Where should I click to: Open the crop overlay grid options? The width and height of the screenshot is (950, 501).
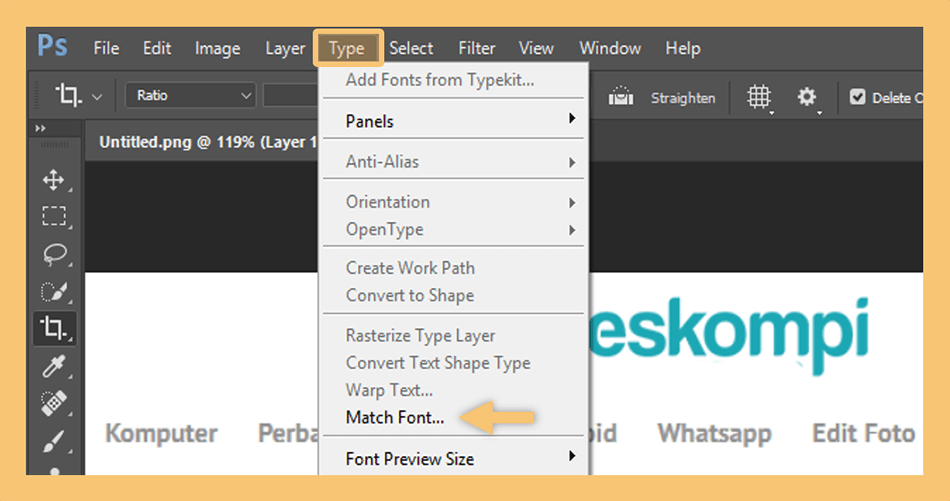coord(759,96)
